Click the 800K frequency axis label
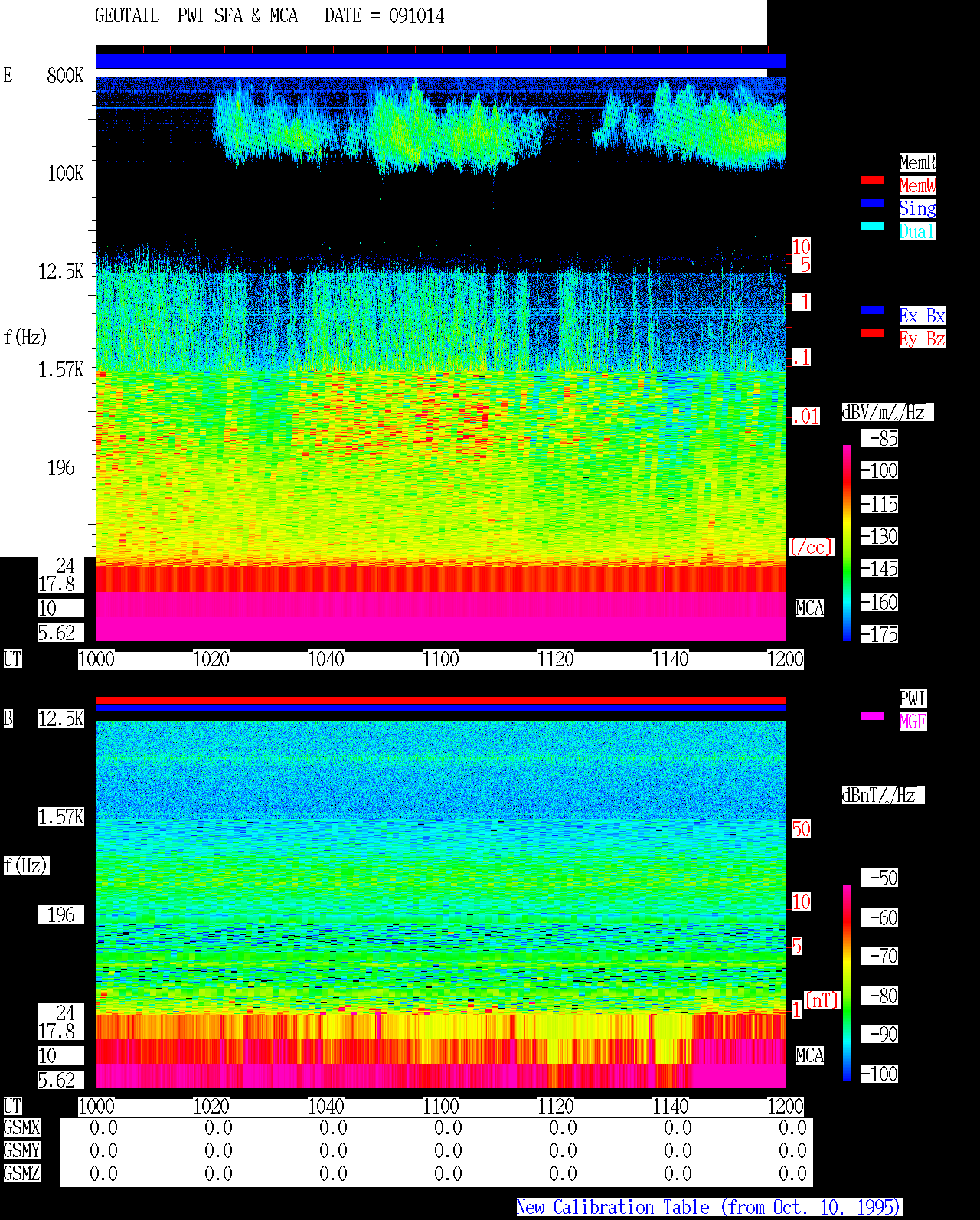This screenshot has height=1220, width=980. pyautogui.click(x=65, y=75)
